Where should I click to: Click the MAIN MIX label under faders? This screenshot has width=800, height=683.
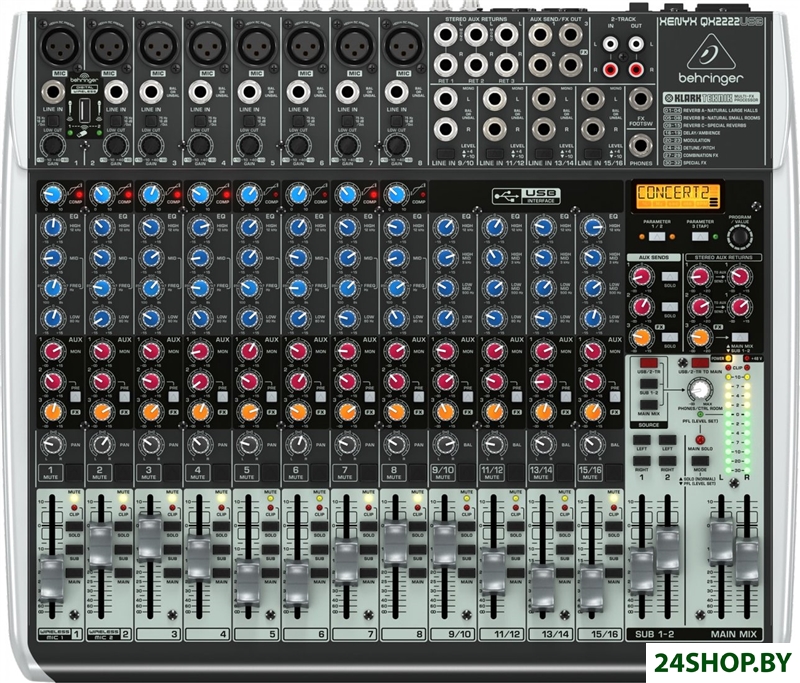pyautogui.click(x=733, y=634)
